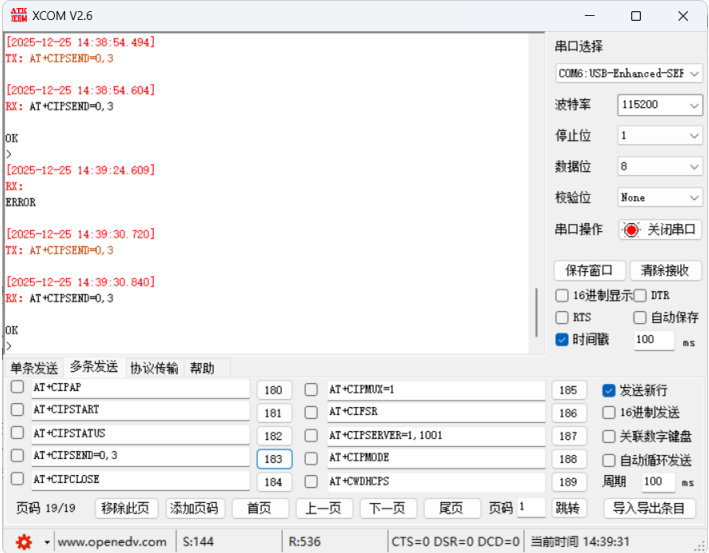Click send button 188 for AT+CIPMODE
This screenshot has width=709, height=553.
569,459
